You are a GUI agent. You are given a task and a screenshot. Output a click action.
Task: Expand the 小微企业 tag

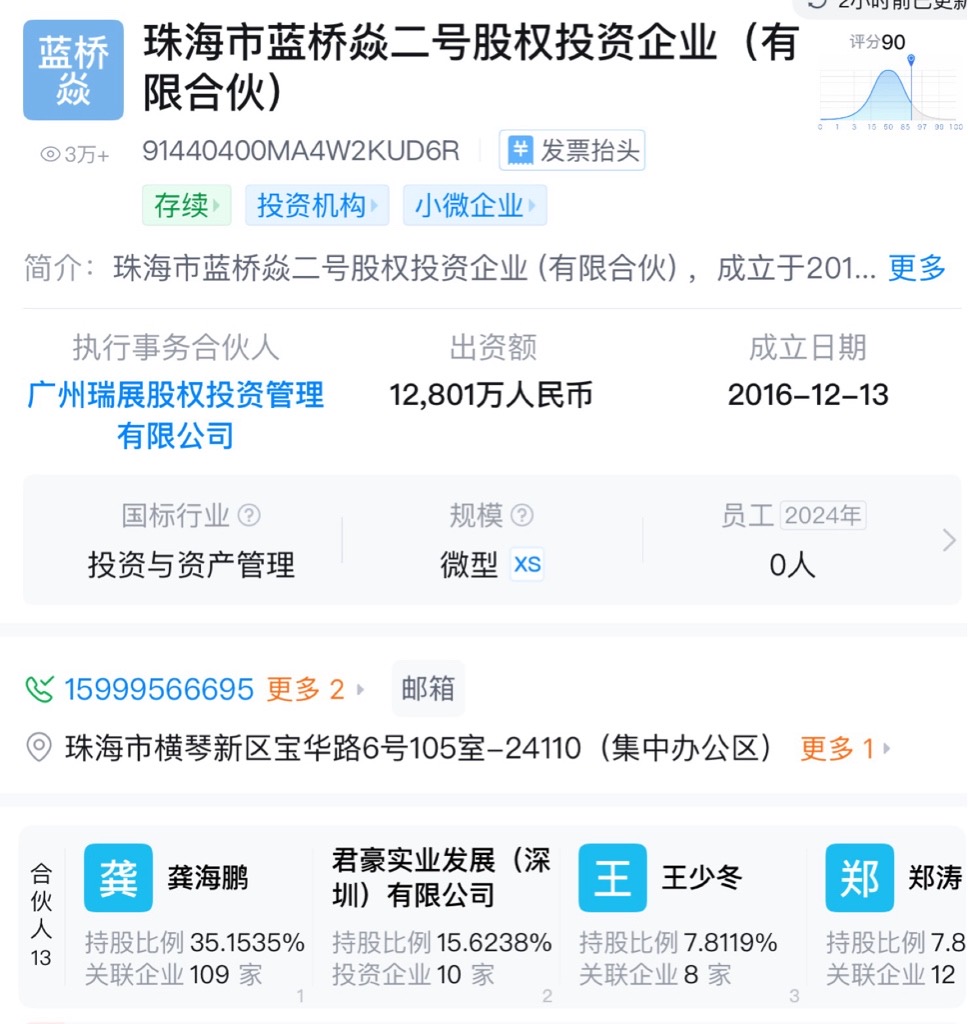475,206
